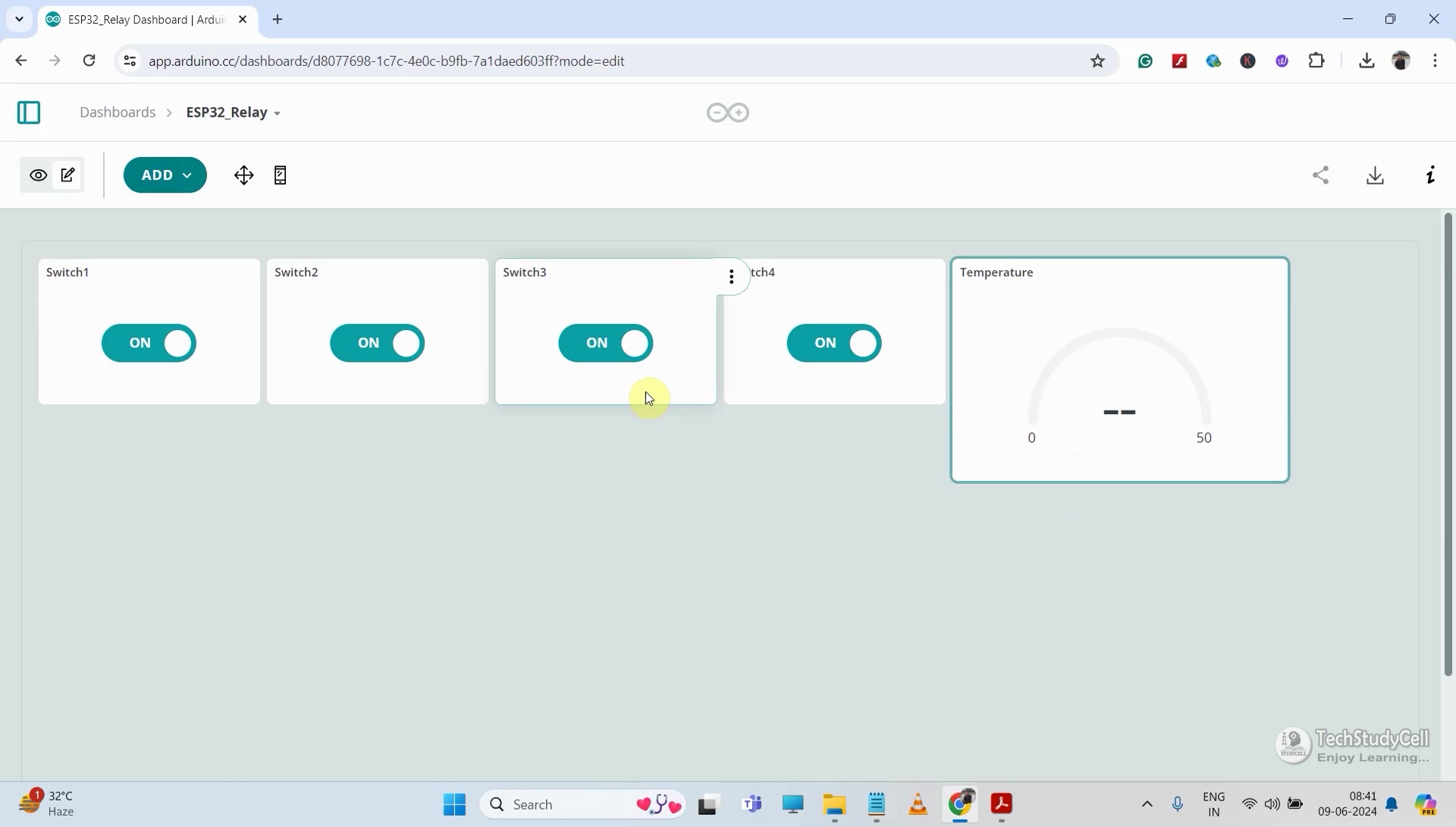Open weather widget showing 32°C Haze
Screen dimensions: 1456x827
click(47, 803)
